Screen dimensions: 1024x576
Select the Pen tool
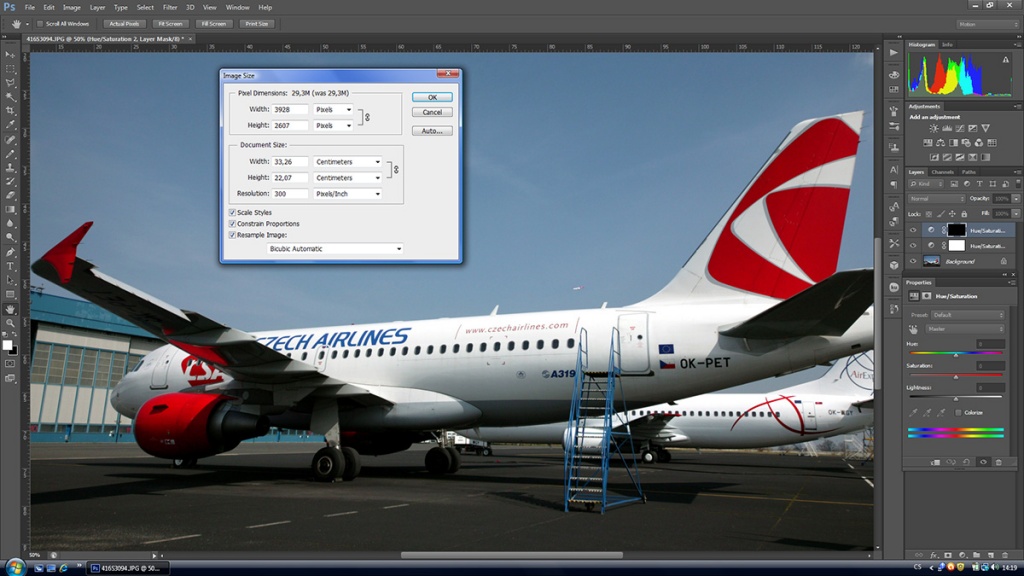(x=10, y=252)
